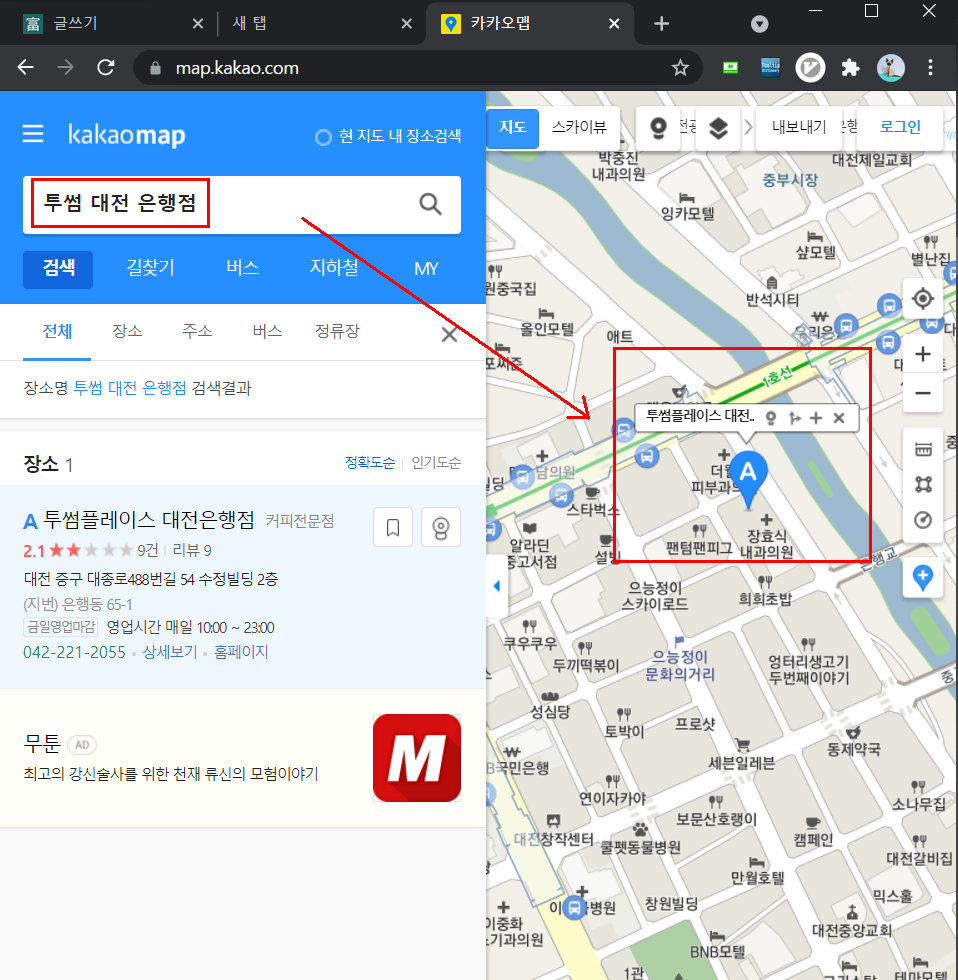This screenshot has height=980, width=958.
Task: Click the blue A marker on map
Action: [748, 479]
